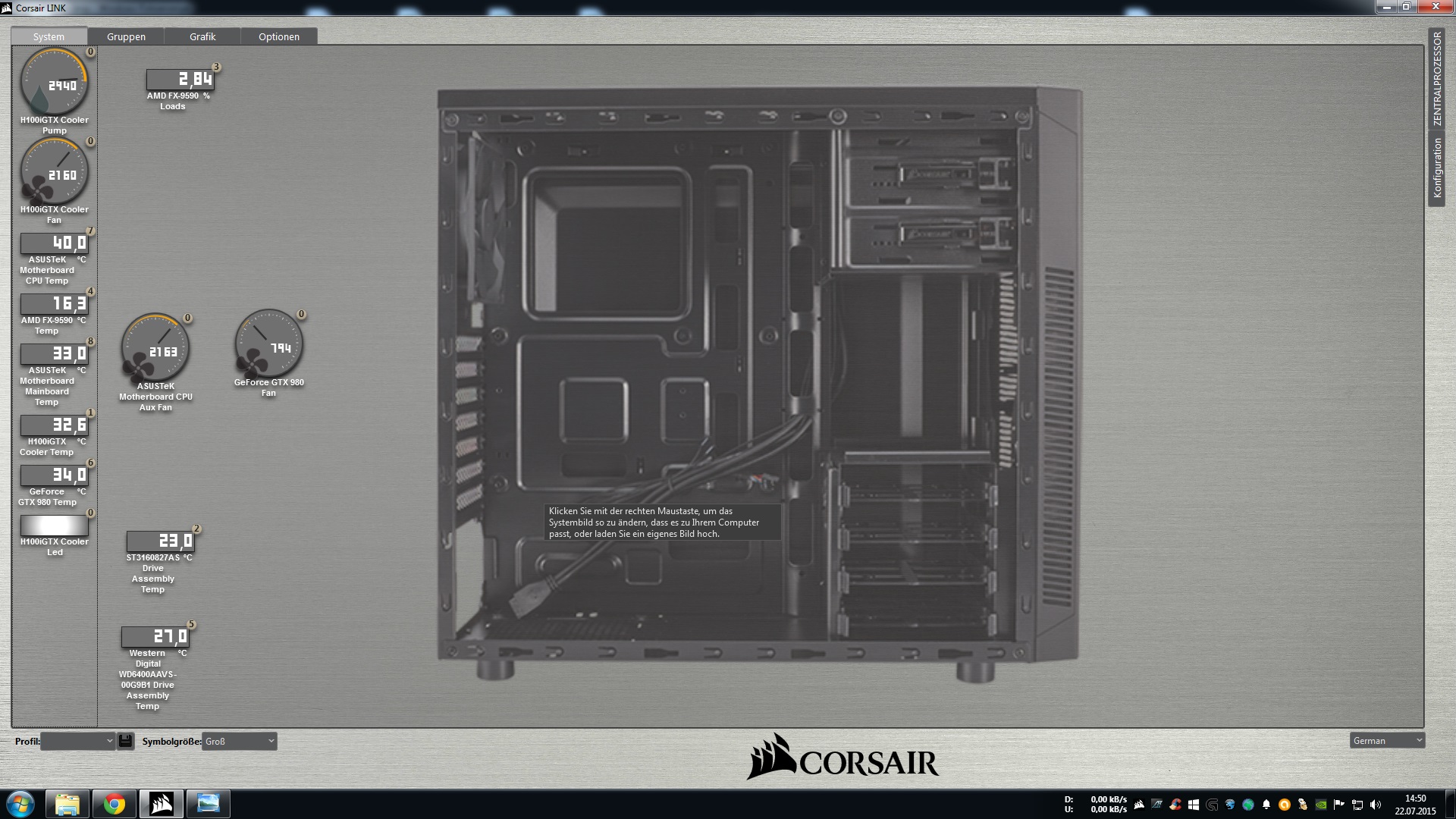Expand the ZENTRALPROZESSOR side panel
This screenshot has width=1456, height=819.
coord(1436,79)
